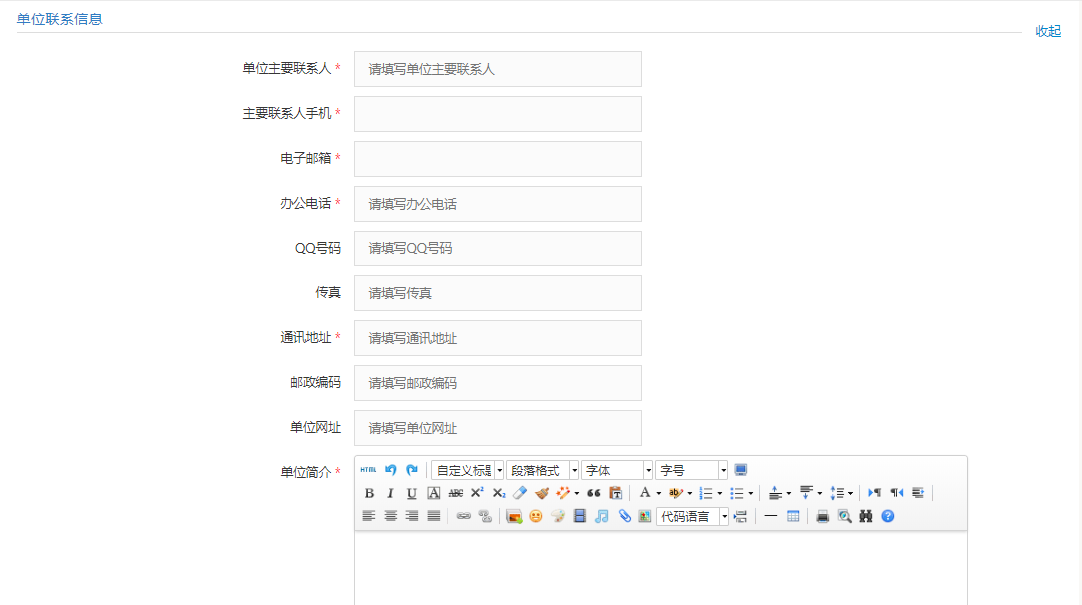This screenshot has height=605, width=1082.
Task: Insert a hyperlink in editor
Action: point(463,517)
